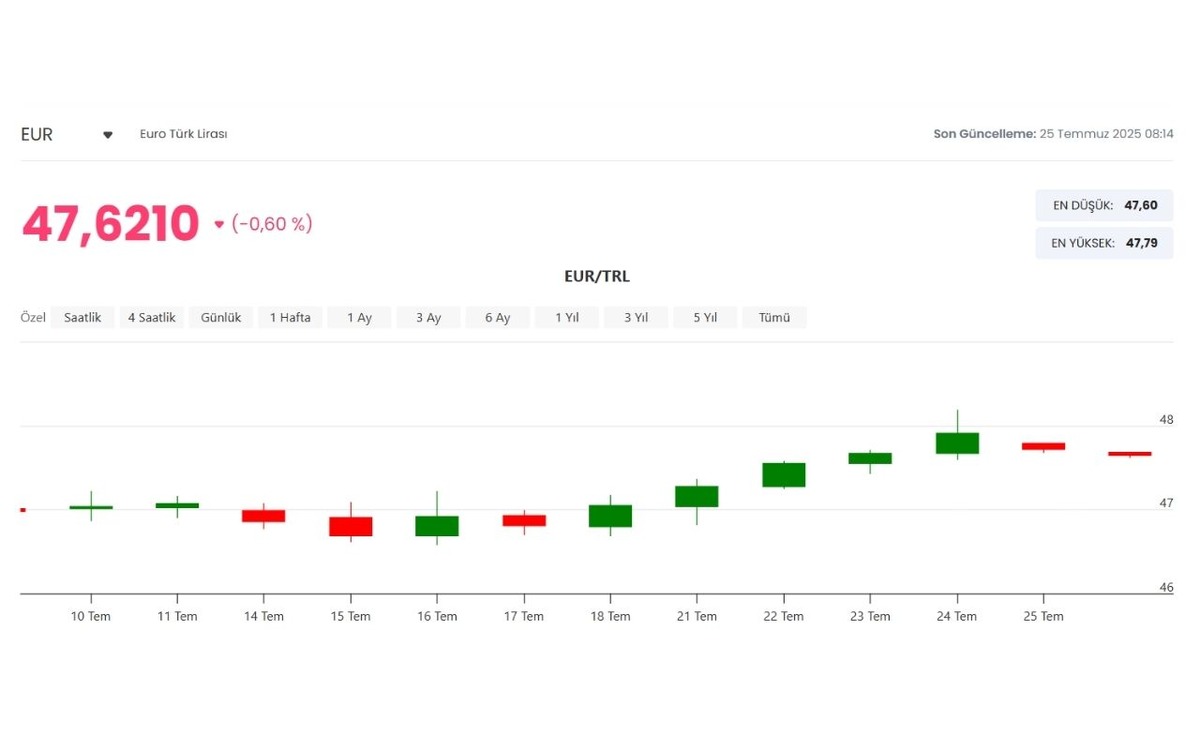The image size is (1200, 750).
Task: Choose the 3 Yıl period
Action: tap(636, 317)
